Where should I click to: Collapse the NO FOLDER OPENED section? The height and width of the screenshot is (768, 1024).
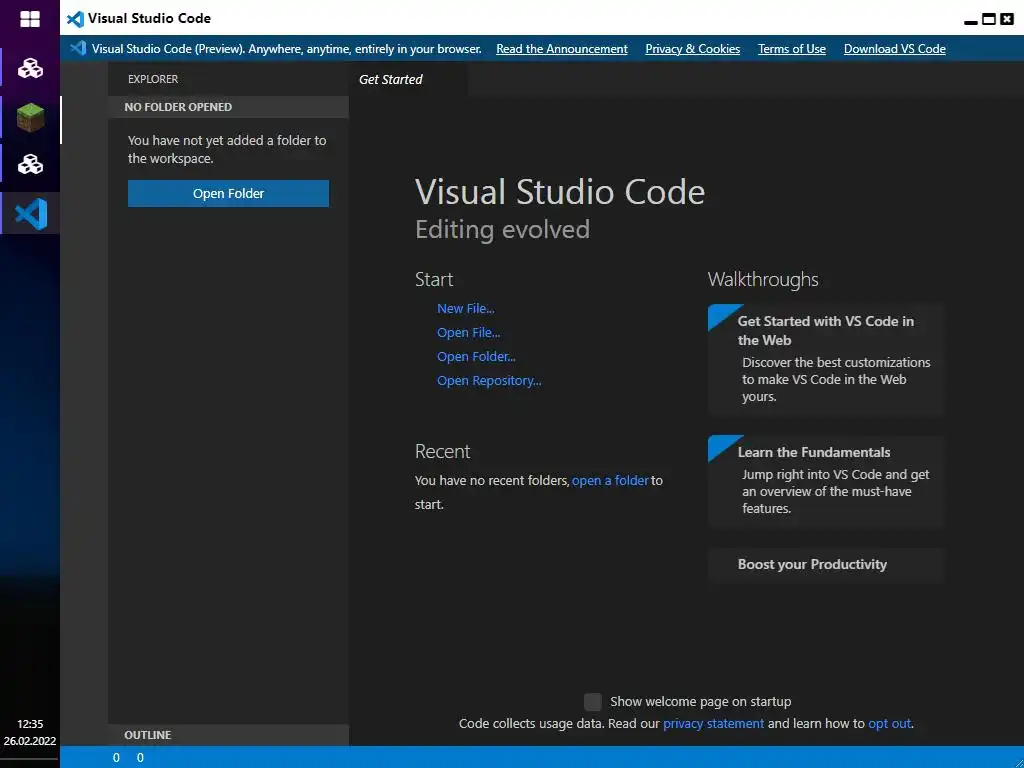229,107
